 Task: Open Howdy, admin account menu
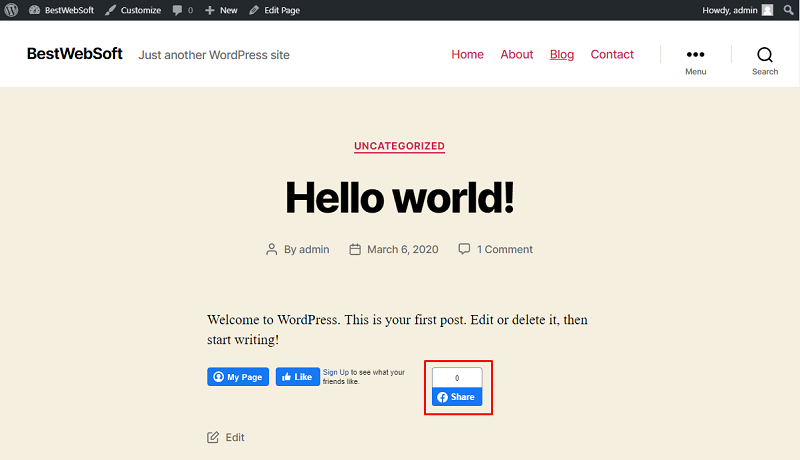click(x=737, y=10)
